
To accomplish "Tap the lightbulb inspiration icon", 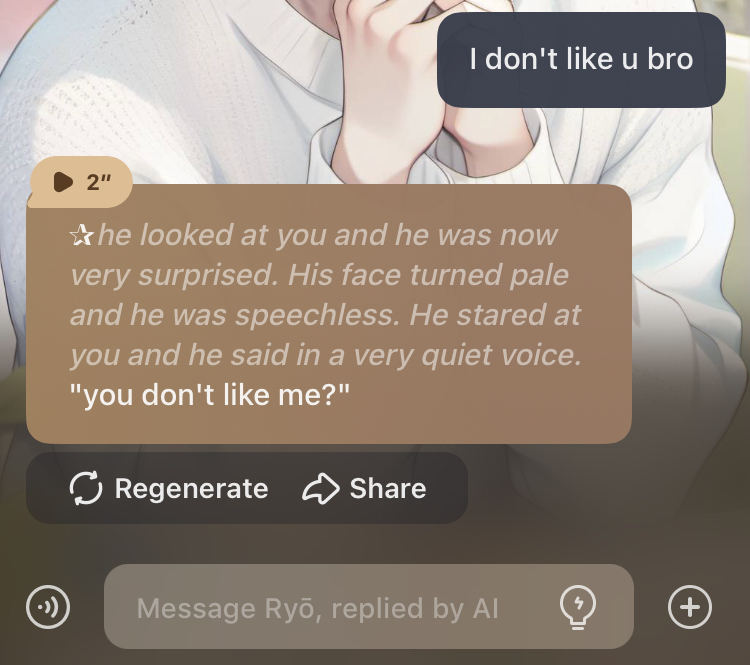I will (x=578, y=607).
